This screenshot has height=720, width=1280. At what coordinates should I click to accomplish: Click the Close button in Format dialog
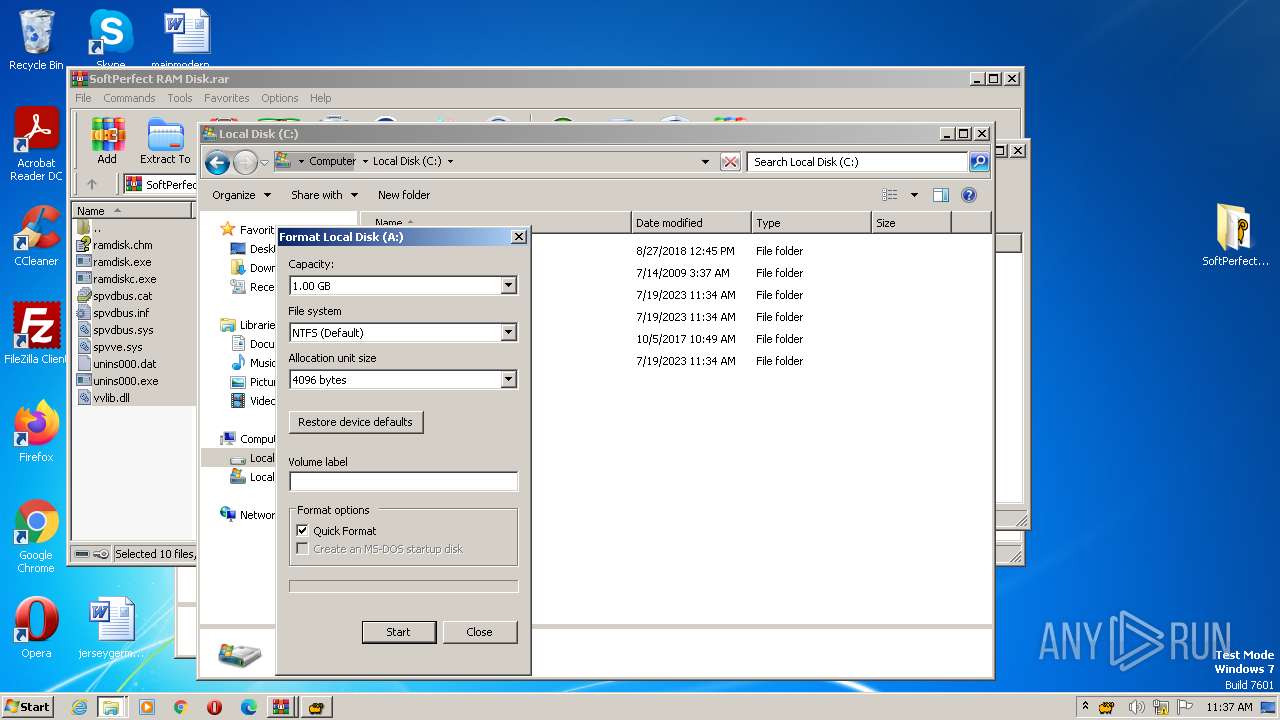(479, 632)
